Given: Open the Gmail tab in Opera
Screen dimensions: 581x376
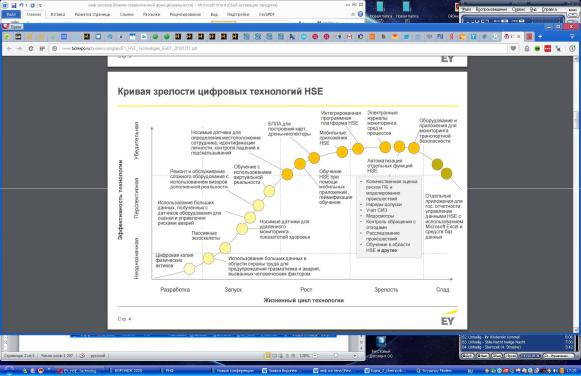Looking at the screenshot, I should point(349,37).
